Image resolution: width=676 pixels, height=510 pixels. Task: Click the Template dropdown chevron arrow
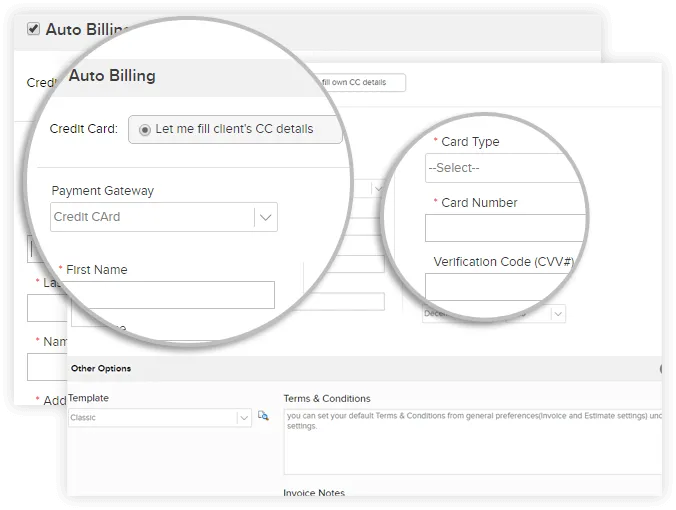coord(244,418)
